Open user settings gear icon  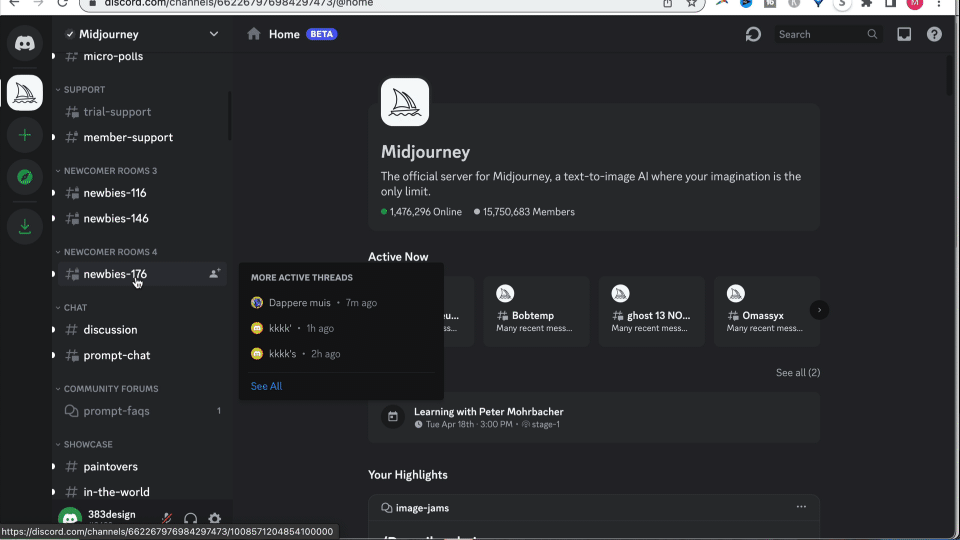tap(214, 519)
